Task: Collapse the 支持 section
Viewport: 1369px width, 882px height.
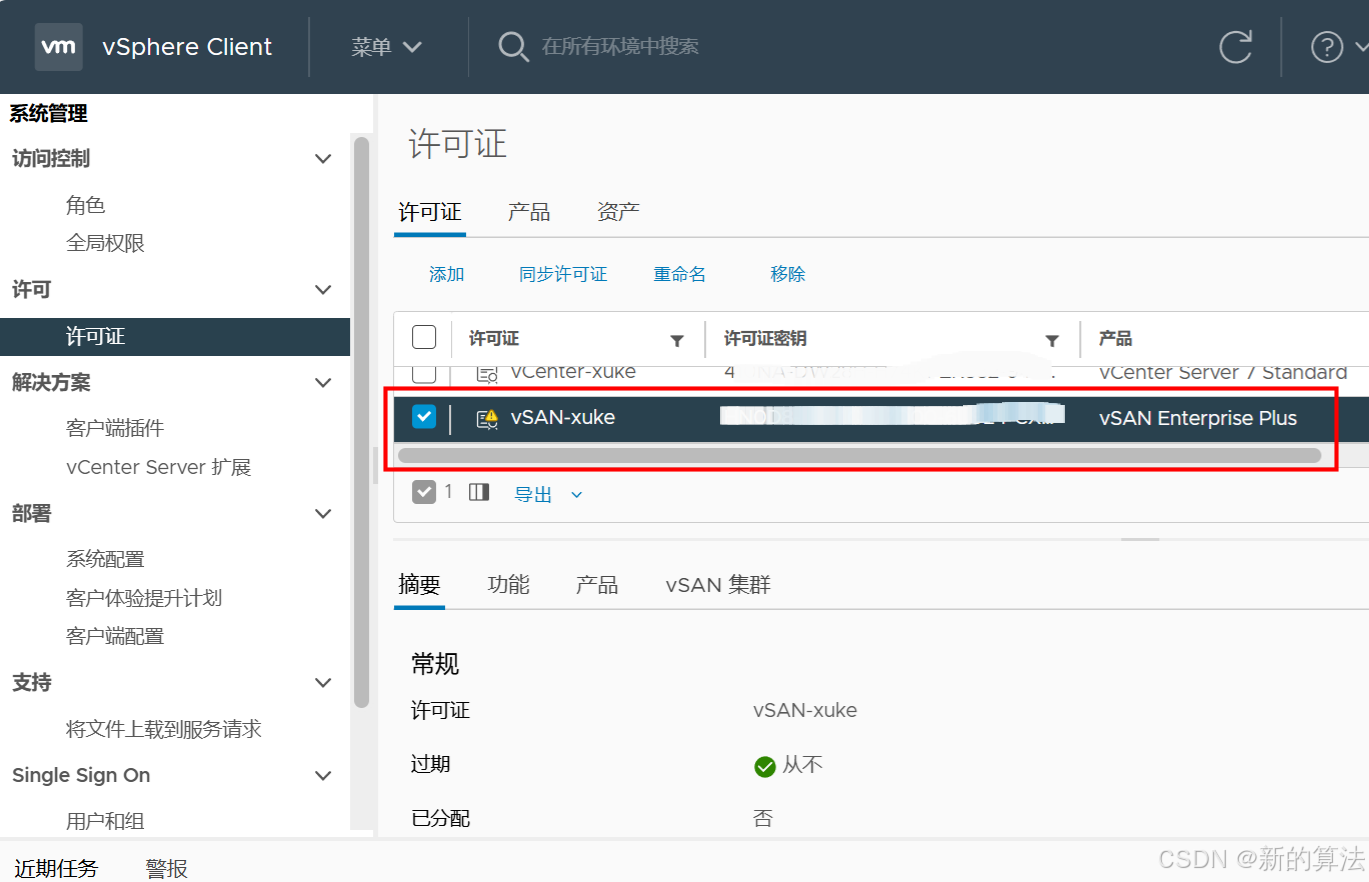Action: pos(323,683)
